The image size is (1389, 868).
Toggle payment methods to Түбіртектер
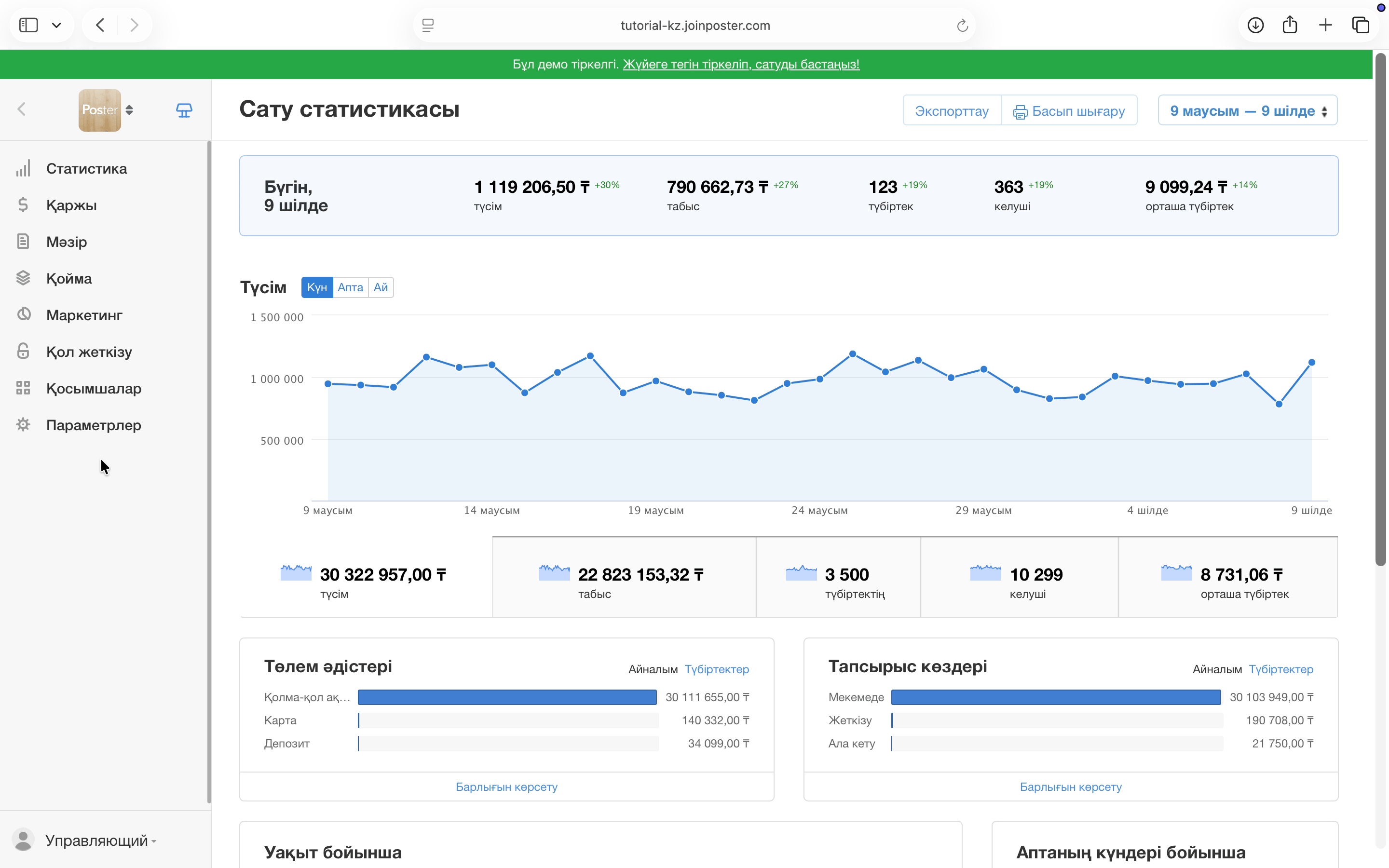[x=716, y=669]
